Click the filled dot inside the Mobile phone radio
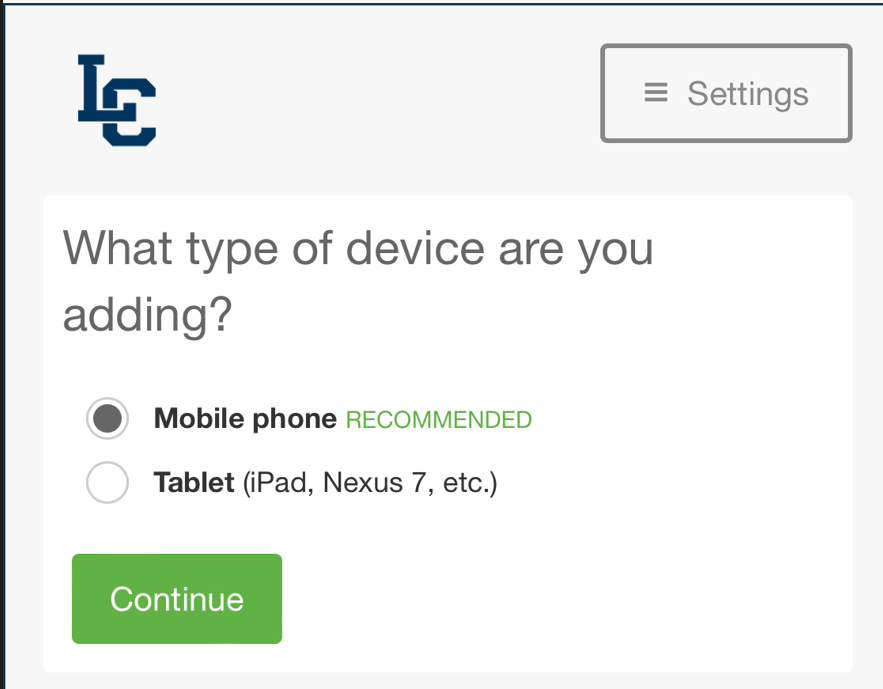883x689 pixels. click(x=107, y=418)
